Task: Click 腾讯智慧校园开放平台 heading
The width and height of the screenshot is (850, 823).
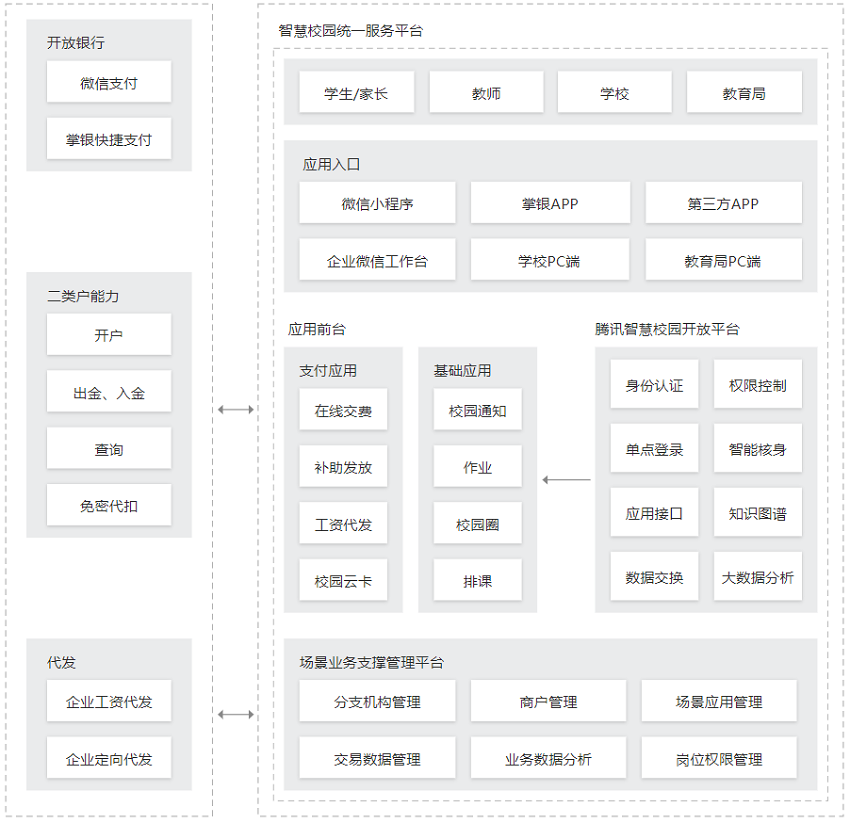Action: point(667,329)
